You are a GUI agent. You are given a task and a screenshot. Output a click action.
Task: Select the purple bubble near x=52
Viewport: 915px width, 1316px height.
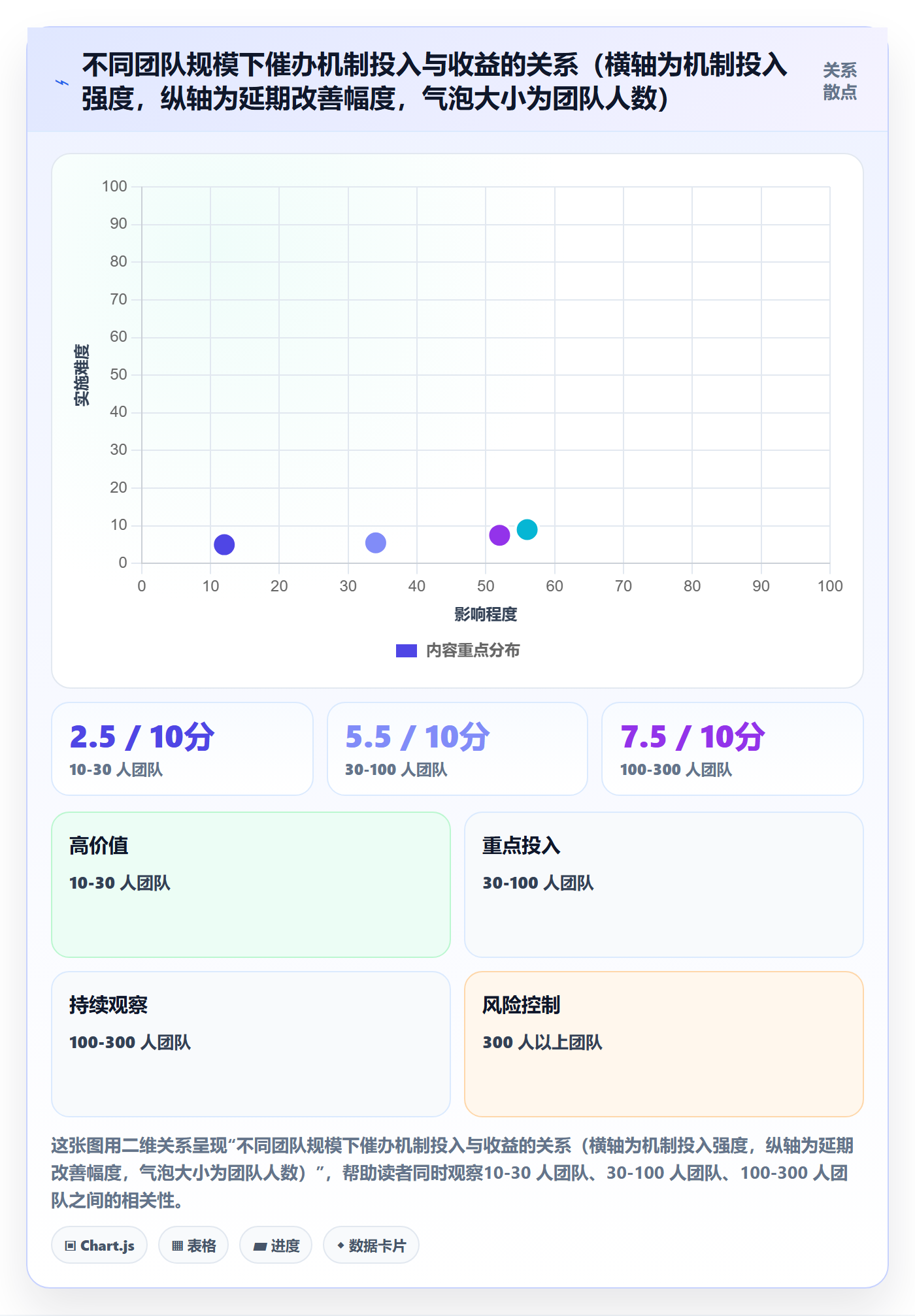tap(499, 535)
